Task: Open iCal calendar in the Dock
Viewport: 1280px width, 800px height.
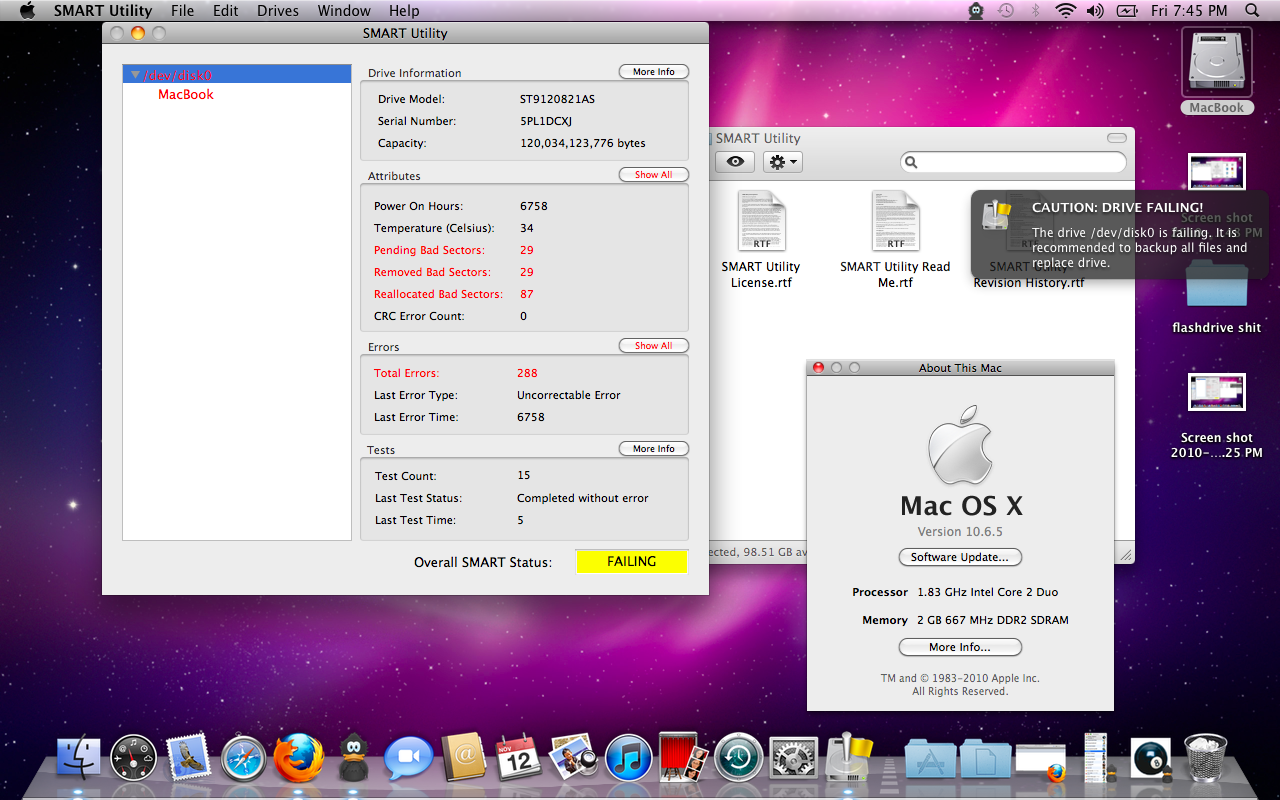Action: pyautogui.click(x=519, y=758)
